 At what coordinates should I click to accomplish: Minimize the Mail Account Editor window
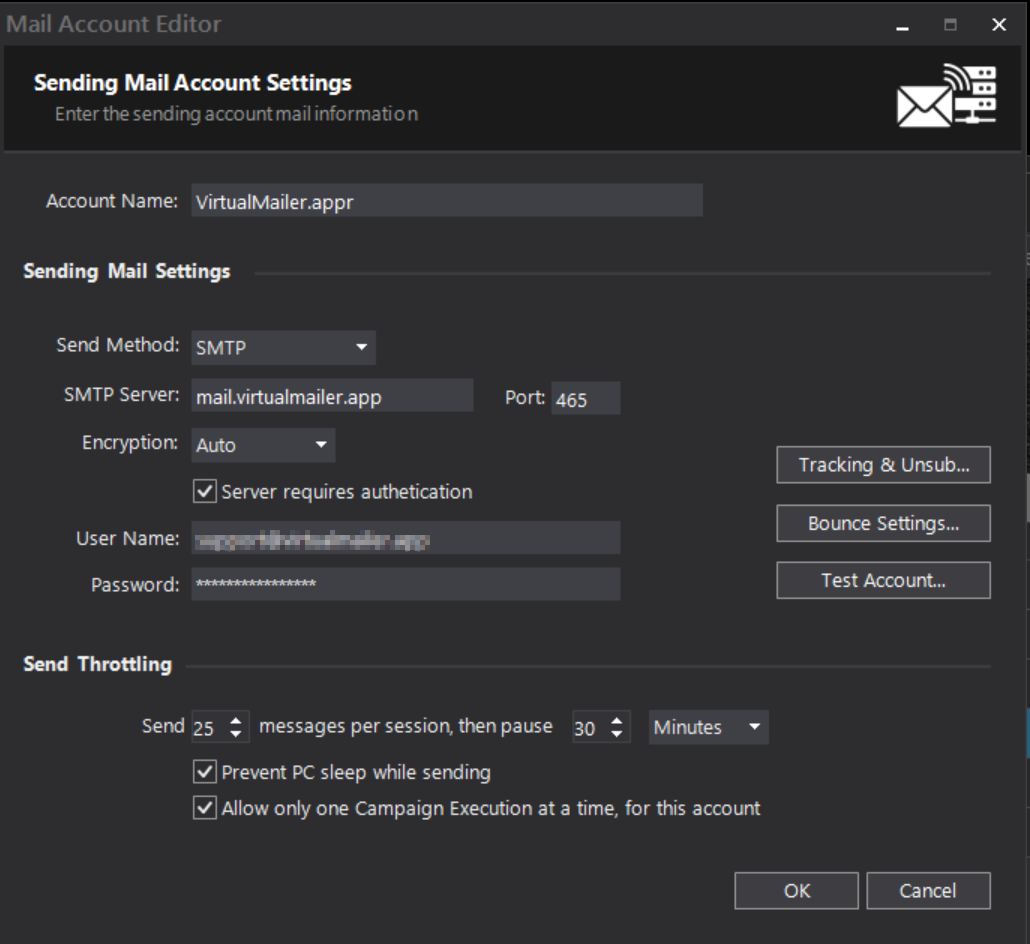(x=903, y=26)
